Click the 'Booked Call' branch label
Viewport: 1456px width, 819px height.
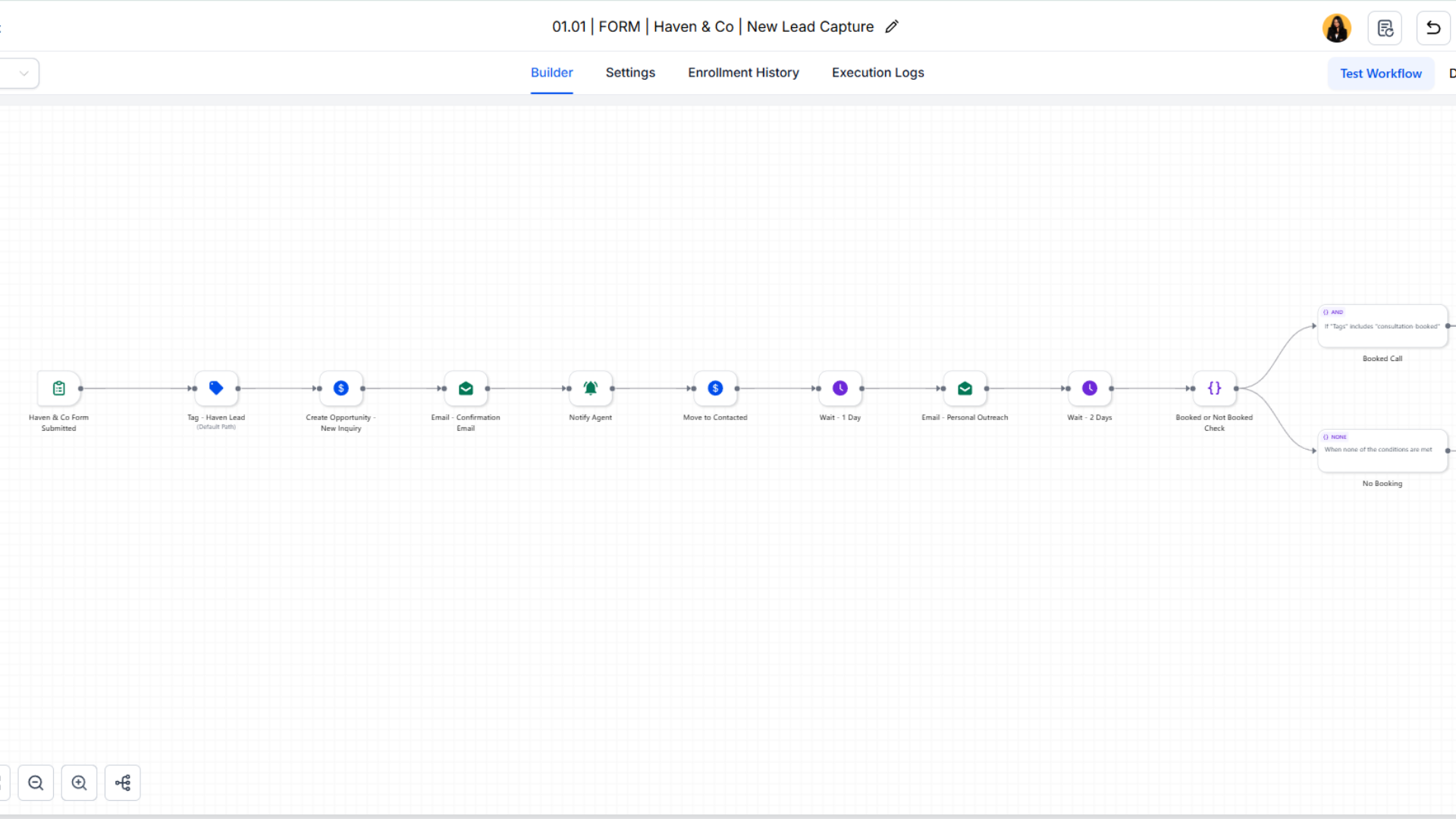pyautogui.click(x=1382, y=359)
